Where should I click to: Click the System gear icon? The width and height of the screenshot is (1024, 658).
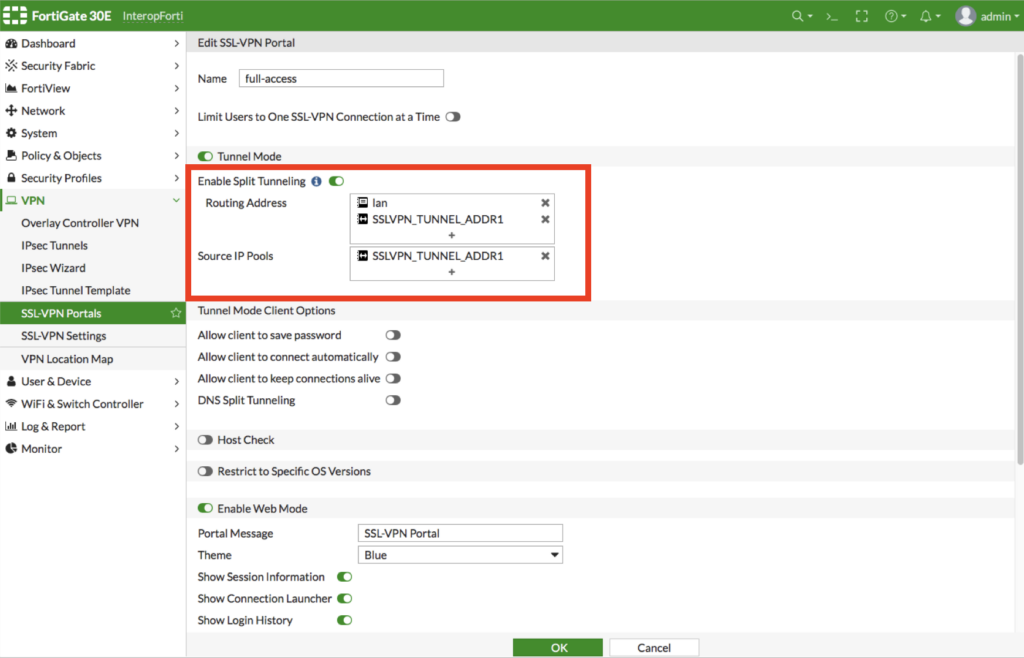coord(11,133)
